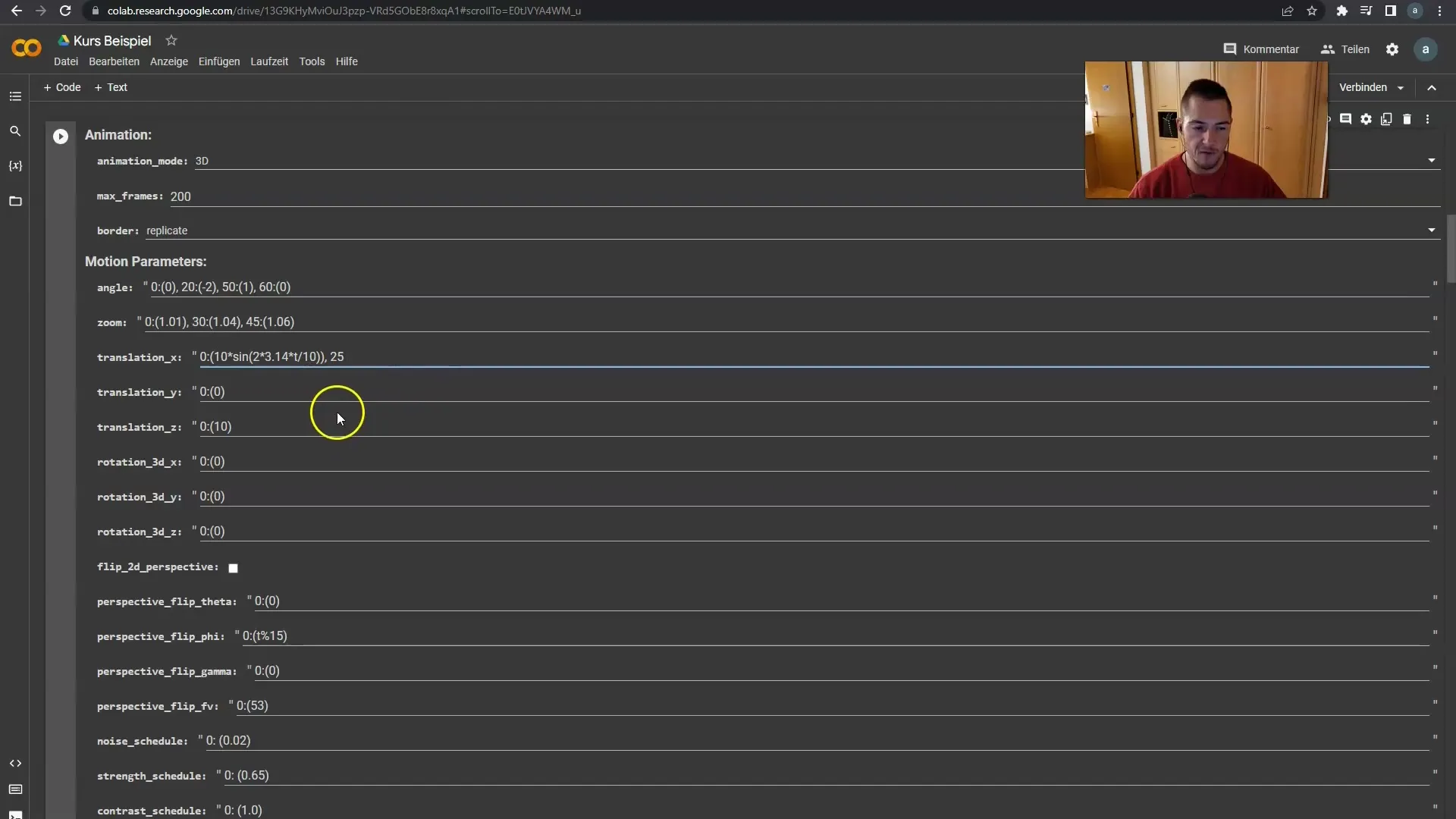
Task: Delete the current cell
Action: pos(1407,119)
